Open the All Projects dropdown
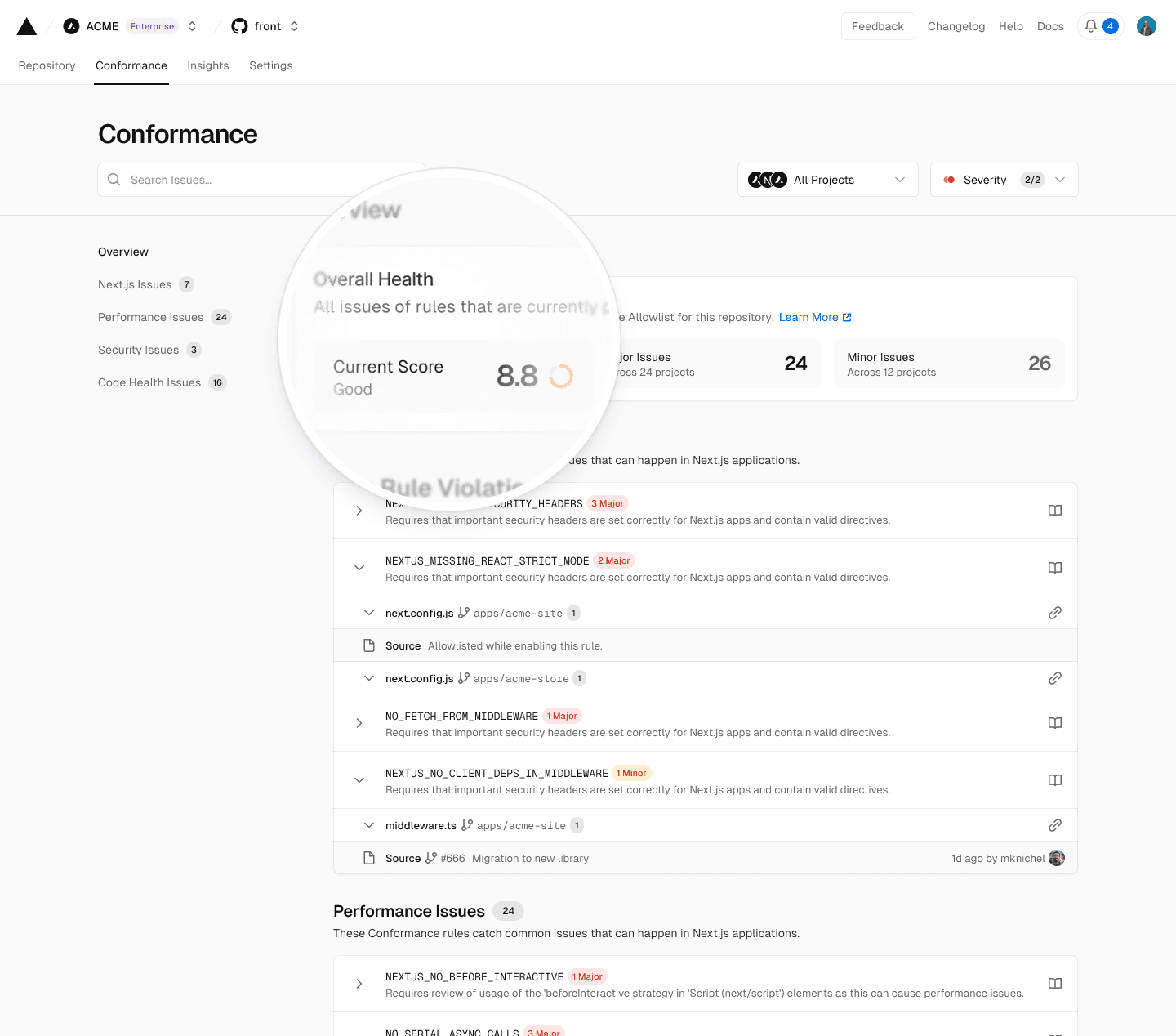The width and height of the screenshot is (1176, 1036). [x=827, y=180]
